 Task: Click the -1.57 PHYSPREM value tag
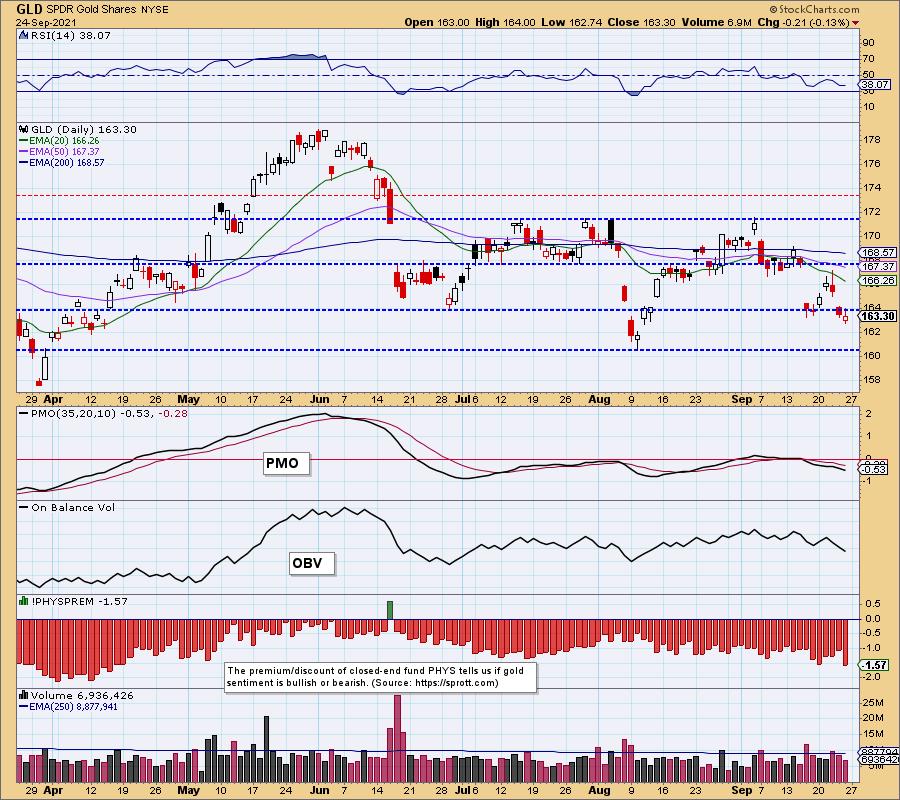pyautogui.click(x=875, y=665)
